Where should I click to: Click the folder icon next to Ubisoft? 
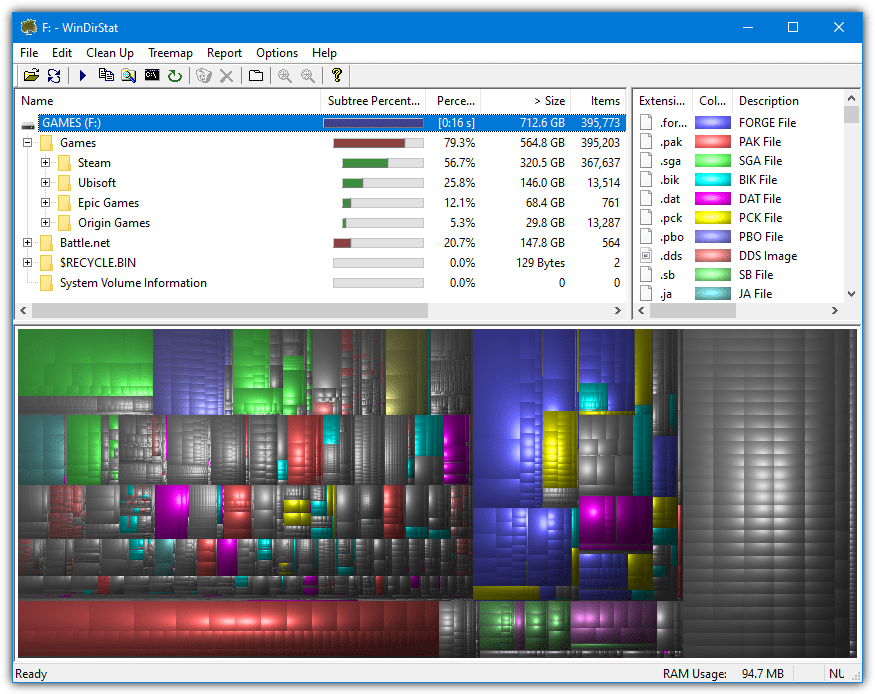click(64, 183)
